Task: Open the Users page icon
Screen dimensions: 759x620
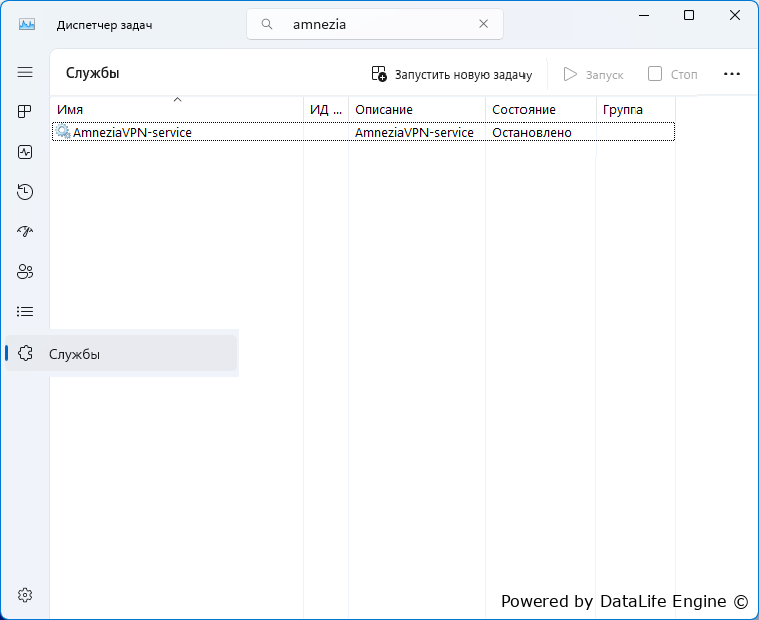Action: (x=25, y=272)
